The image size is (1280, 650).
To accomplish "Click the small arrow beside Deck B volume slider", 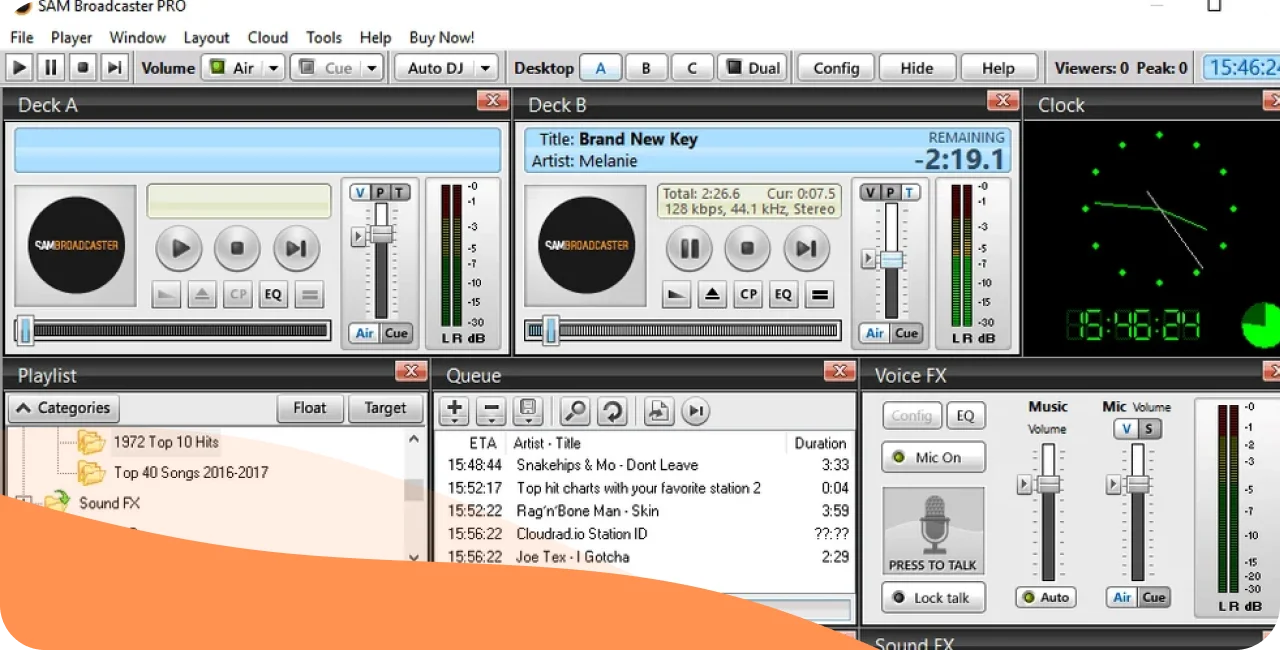I will [x=868, y=259].
